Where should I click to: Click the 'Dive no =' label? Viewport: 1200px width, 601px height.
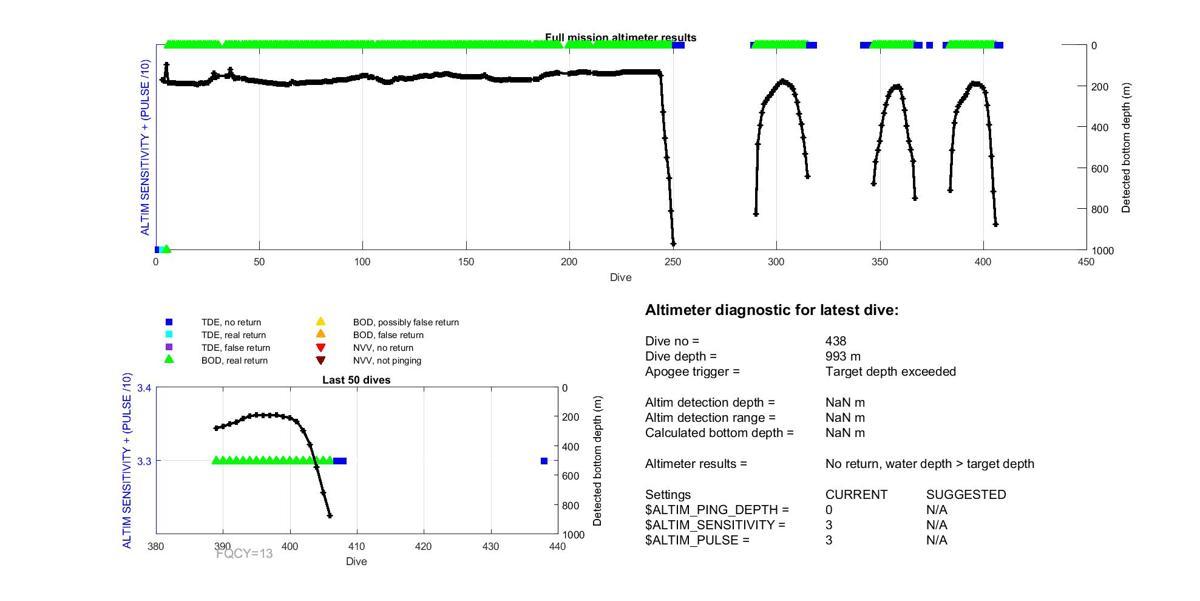click(x=672, y=341)
